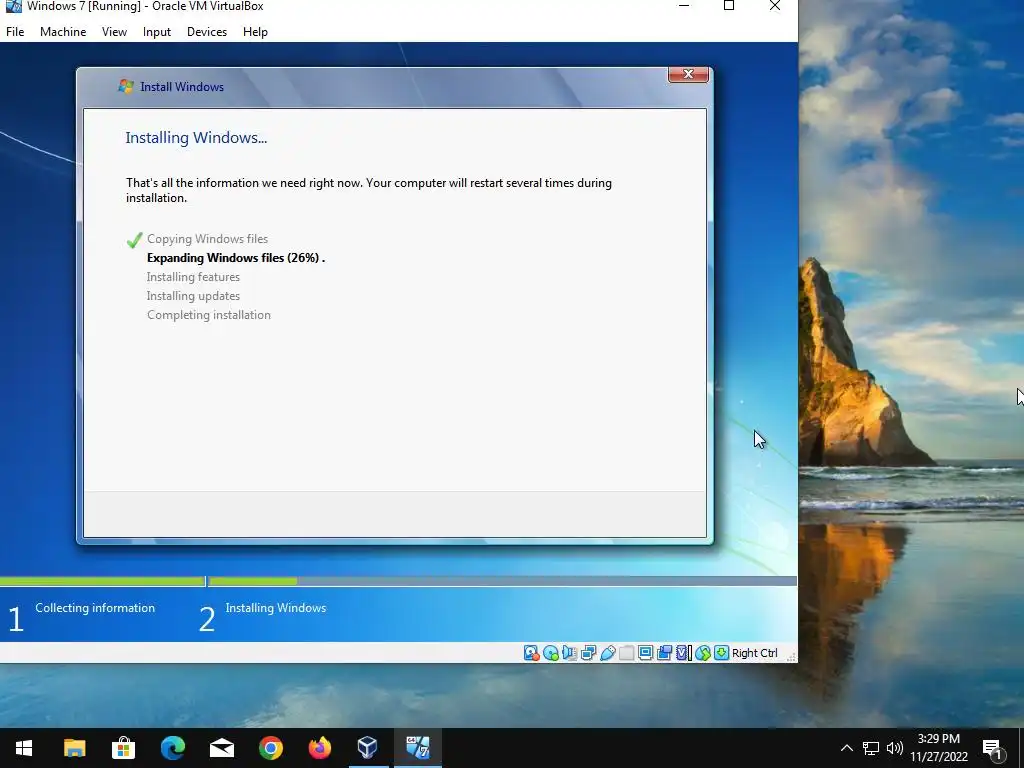Click the 'Right Ctrl' host key label
This screenshot has width=1024, height=768.
point(754,653)
